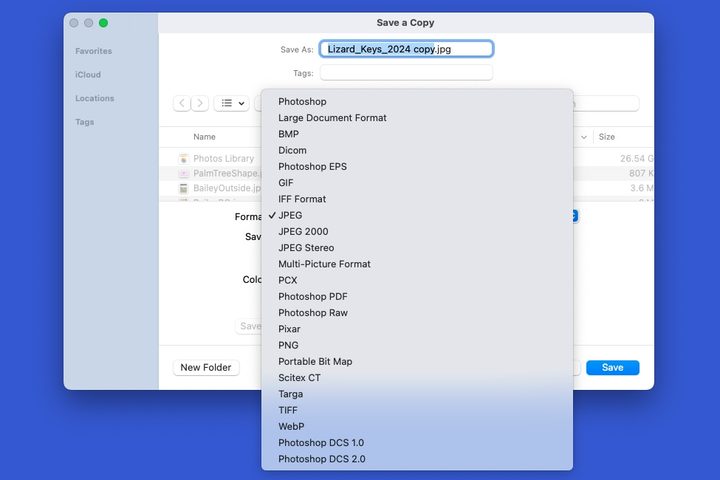Select JPEG Stereo format
Screen dimensions: 720x480
point(417,248)
